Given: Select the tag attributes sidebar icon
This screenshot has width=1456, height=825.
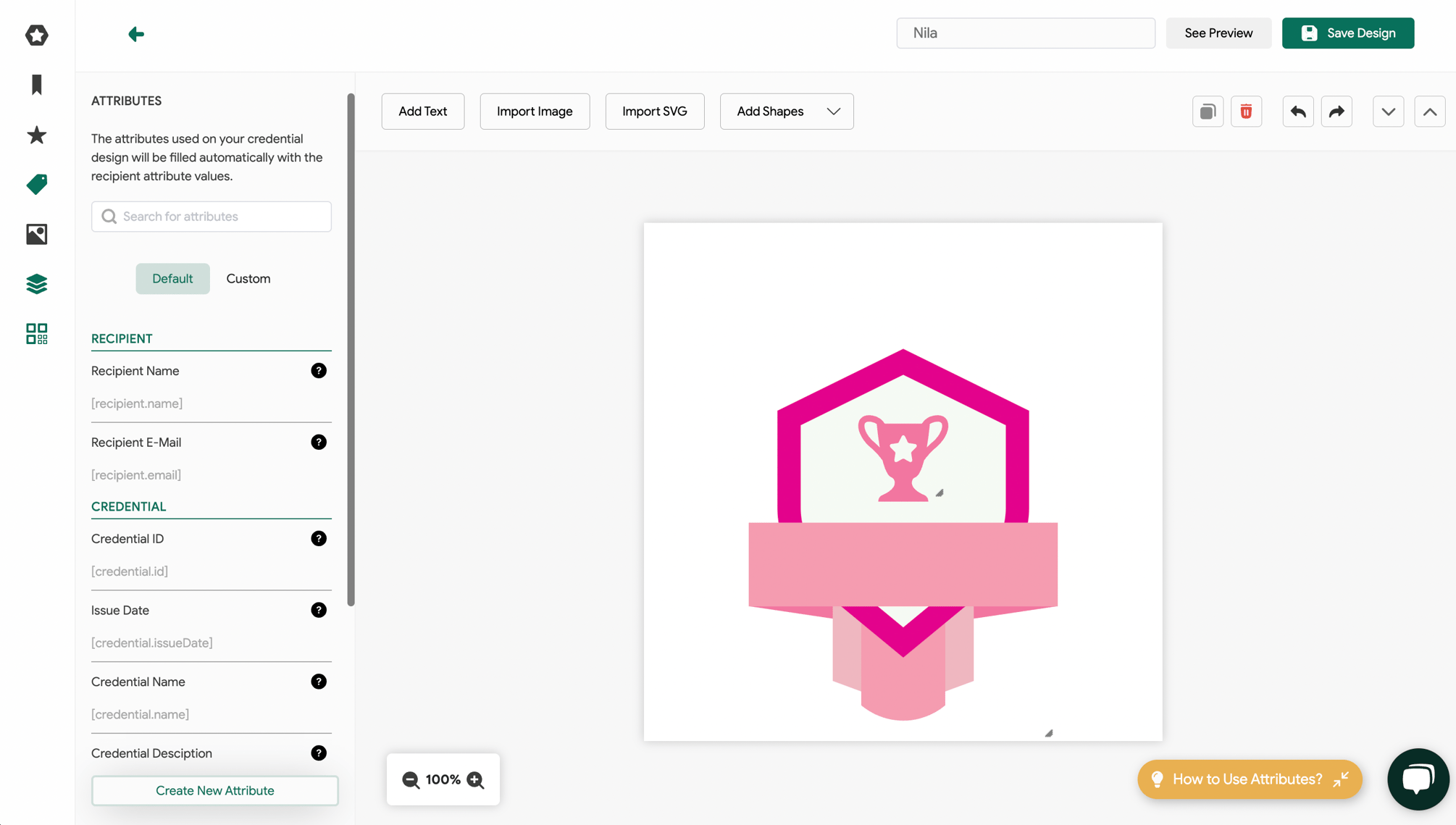Looking at the screenshot, I should tap(37, 184).
